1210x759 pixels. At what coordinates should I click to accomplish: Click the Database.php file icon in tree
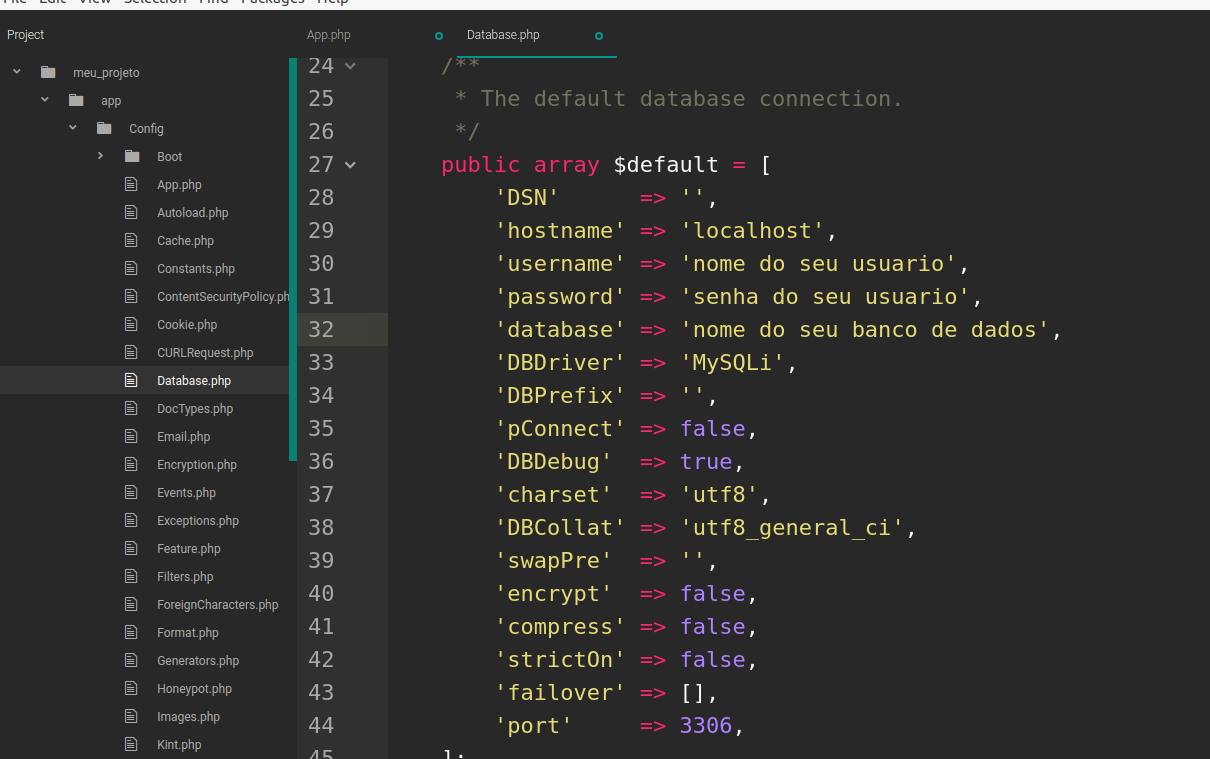[131, 380]
